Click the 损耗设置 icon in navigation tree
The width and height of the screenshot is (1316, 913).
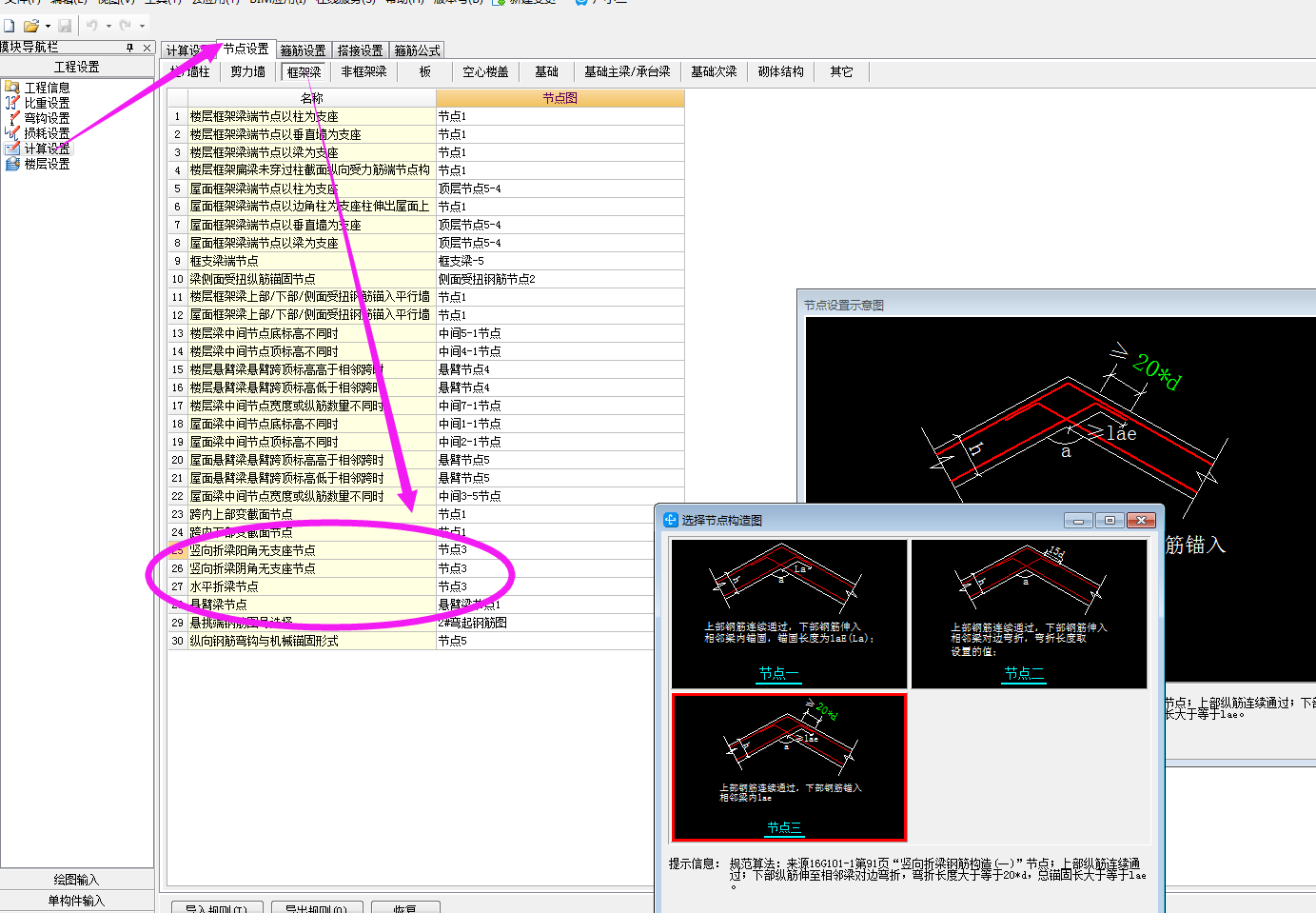click(x=12, y=132)
